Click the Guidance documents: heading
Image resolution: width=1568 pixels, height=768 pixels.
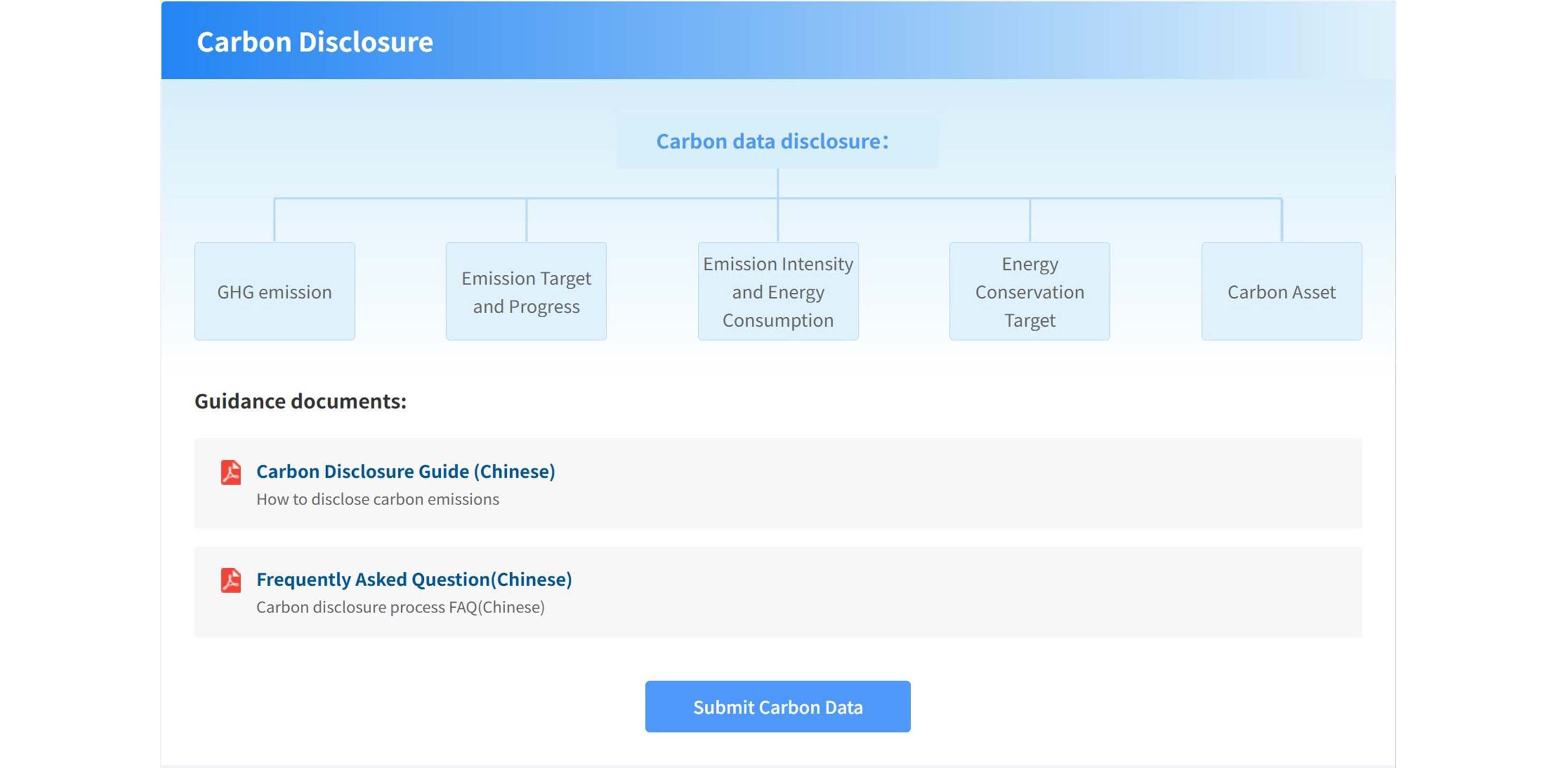coord(300,401)
